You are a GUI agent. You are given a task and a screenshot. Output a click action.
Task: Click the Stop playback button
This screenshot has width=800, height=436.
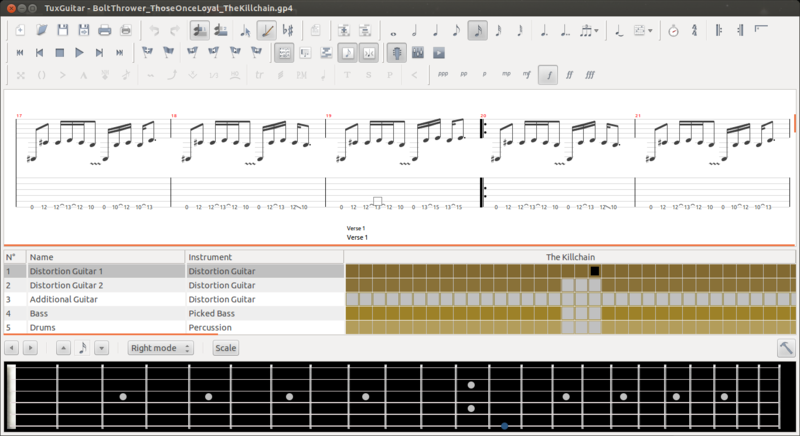click(60, 52)
